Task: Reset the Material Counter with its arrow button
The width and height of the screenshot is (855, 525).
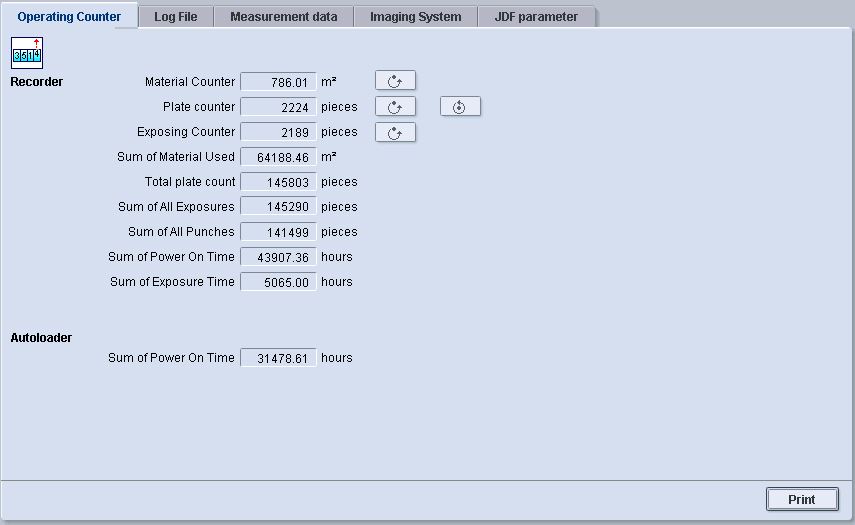Action: tap(395, 82)
